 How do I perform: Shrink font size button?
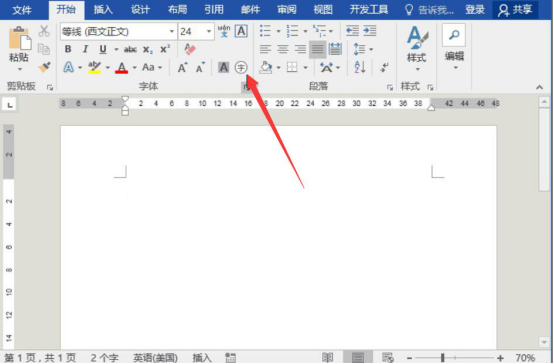pyautogui.click(x=200, y=67)
